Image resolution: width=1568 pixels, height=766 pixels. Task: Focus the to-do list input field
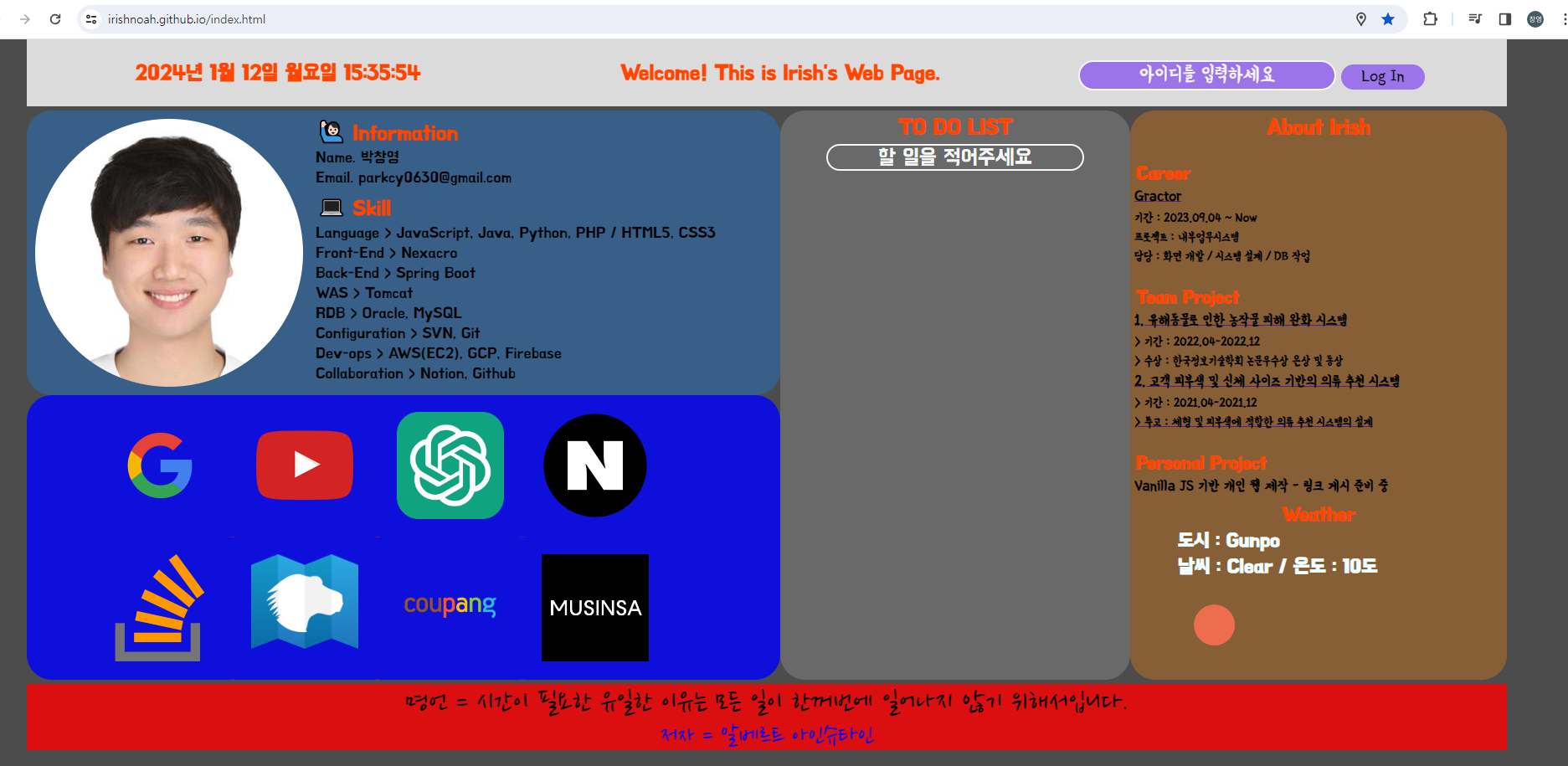[x=955, y=157]
